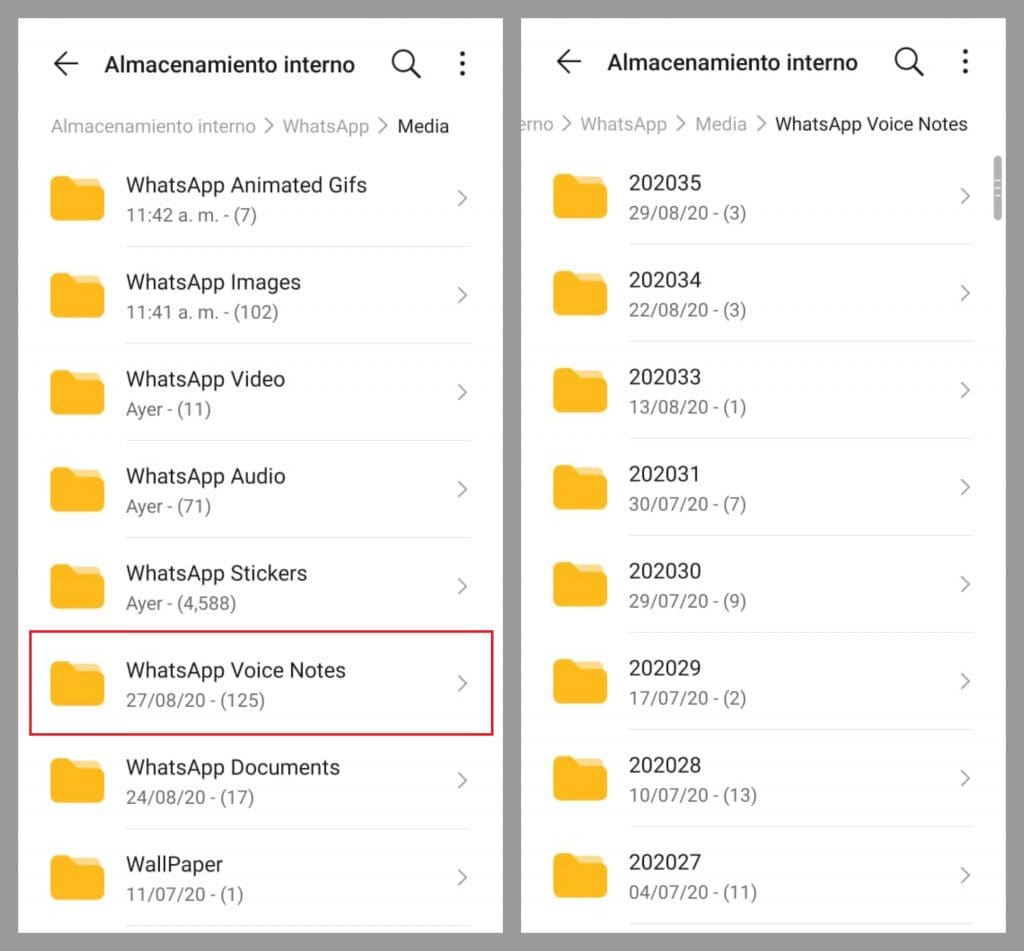This screenshot has width=1024, height=951.
Task: Open the three-dot menu on the Media screen
Action: (x=462, y=64)
